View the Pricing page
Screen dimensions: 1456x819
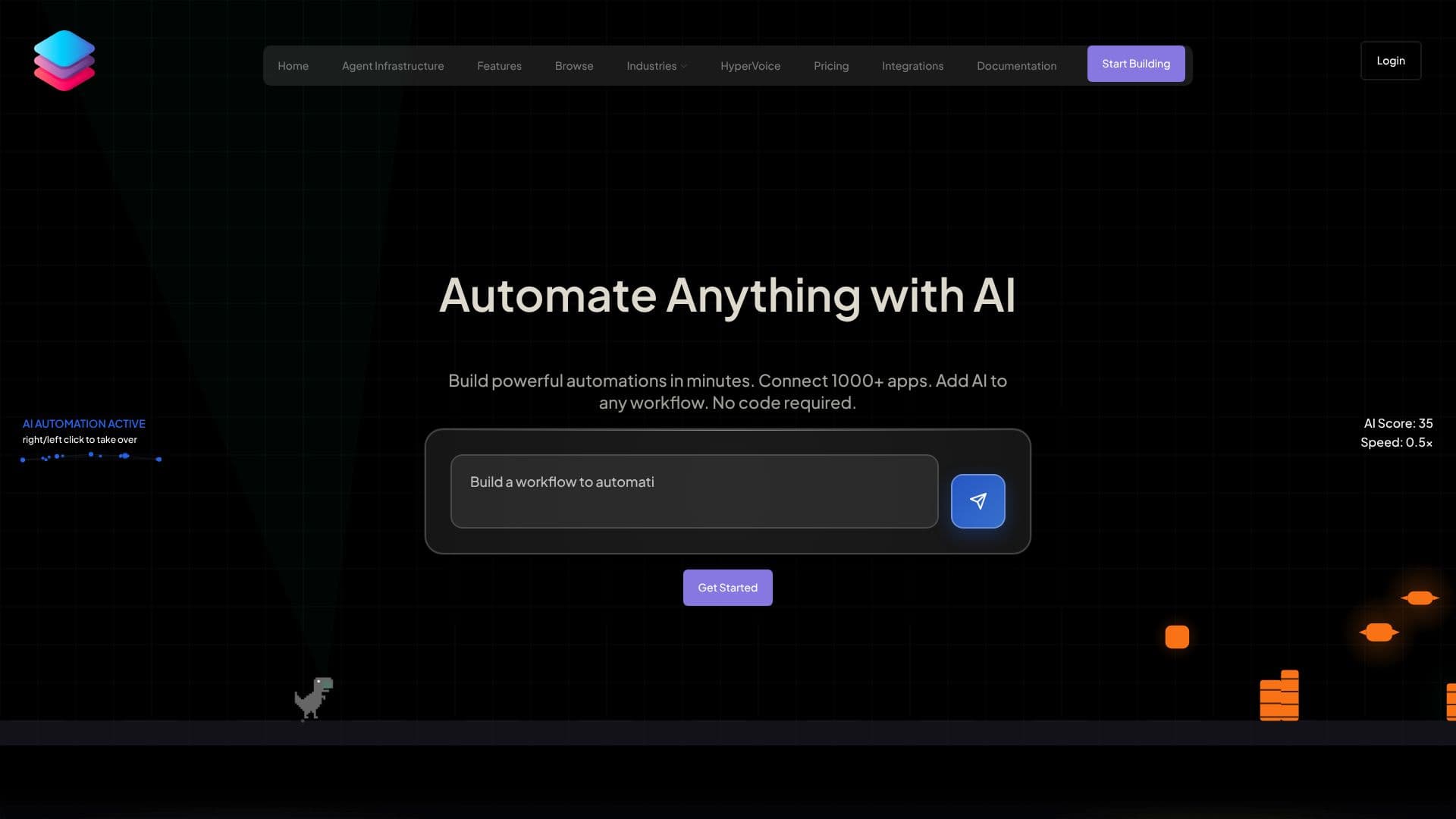click(831, 66)
